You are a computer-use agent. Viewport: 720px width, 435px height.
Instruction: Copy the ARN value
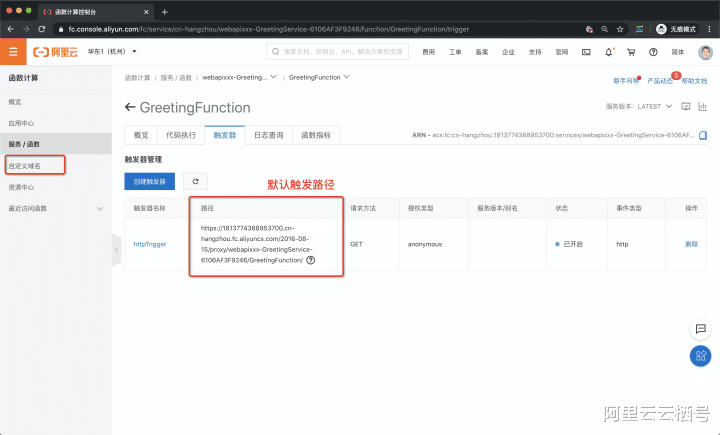tap(703, 135)
